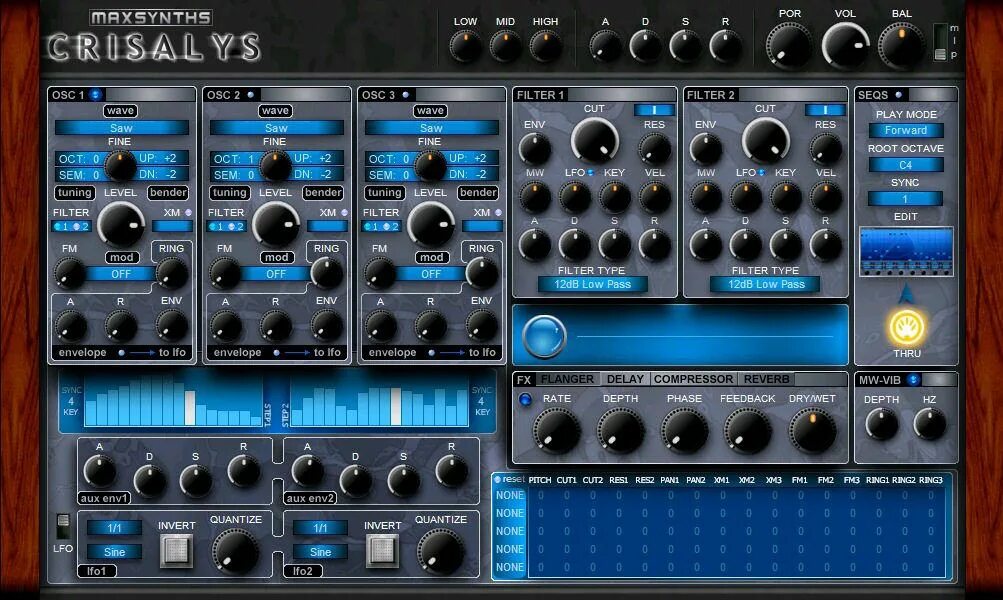This screenshot has width=1003, height=600.
Task: Open OSC 3 Saw waveform selector
Action: (431, 128)
